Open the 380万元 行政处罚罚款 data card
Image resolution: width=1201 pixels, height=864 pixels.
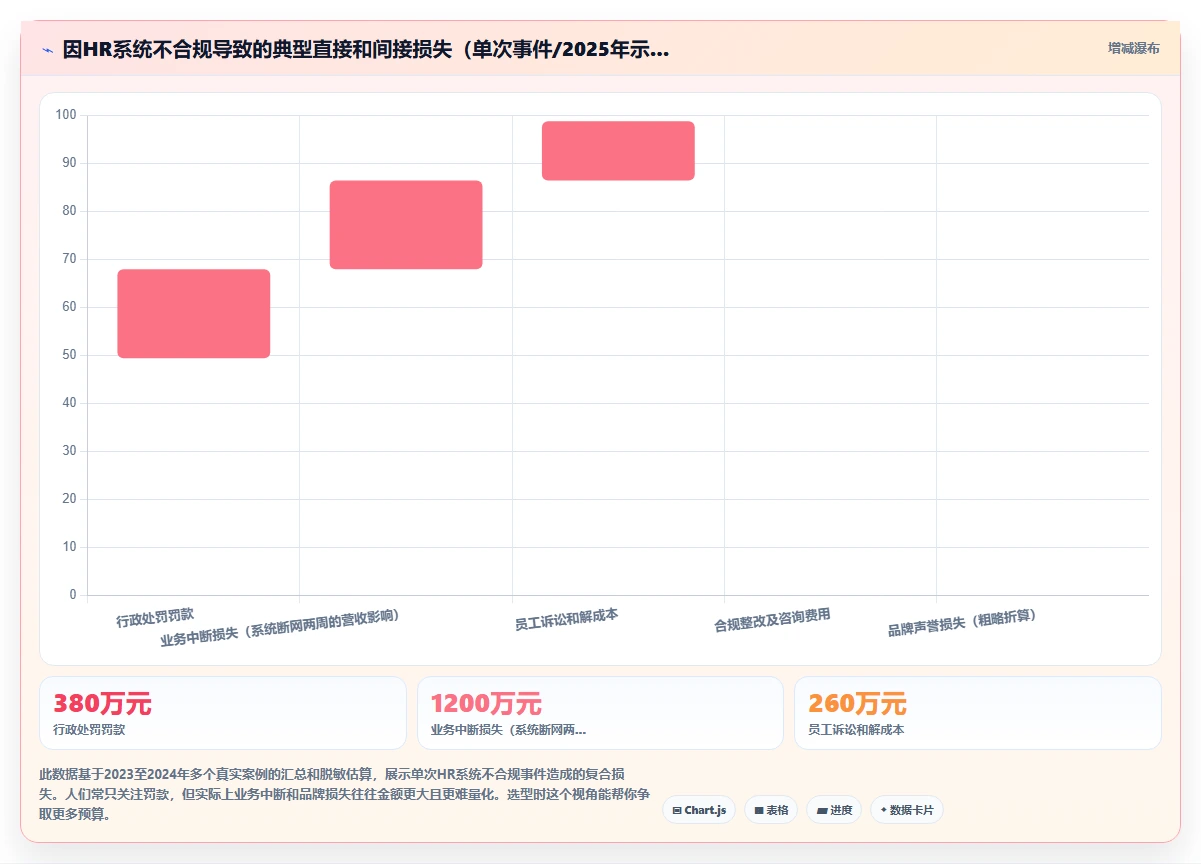coord(223,713)
